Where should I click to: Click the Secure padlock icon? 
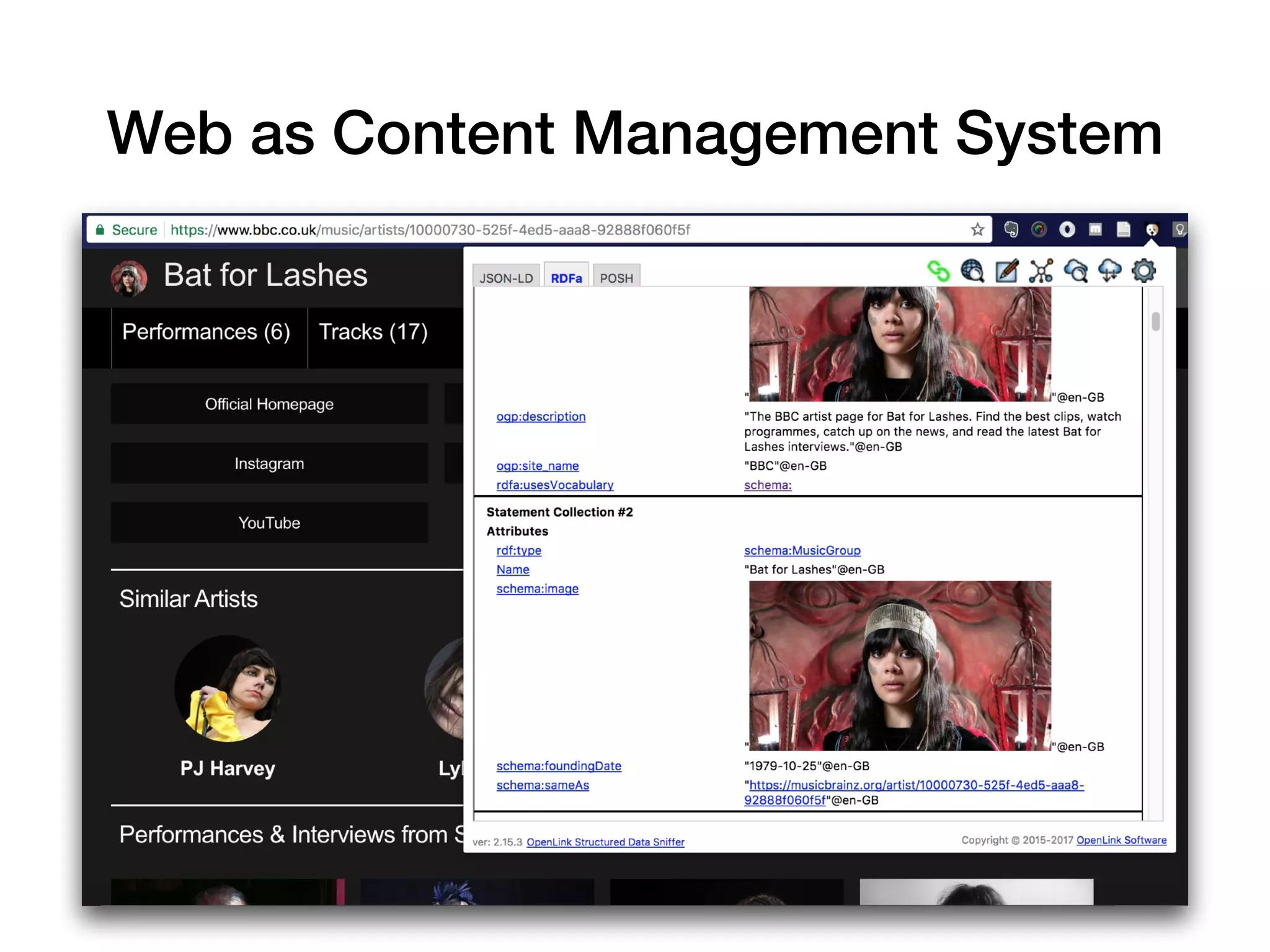pyautogui.click(x=100, y=230)
